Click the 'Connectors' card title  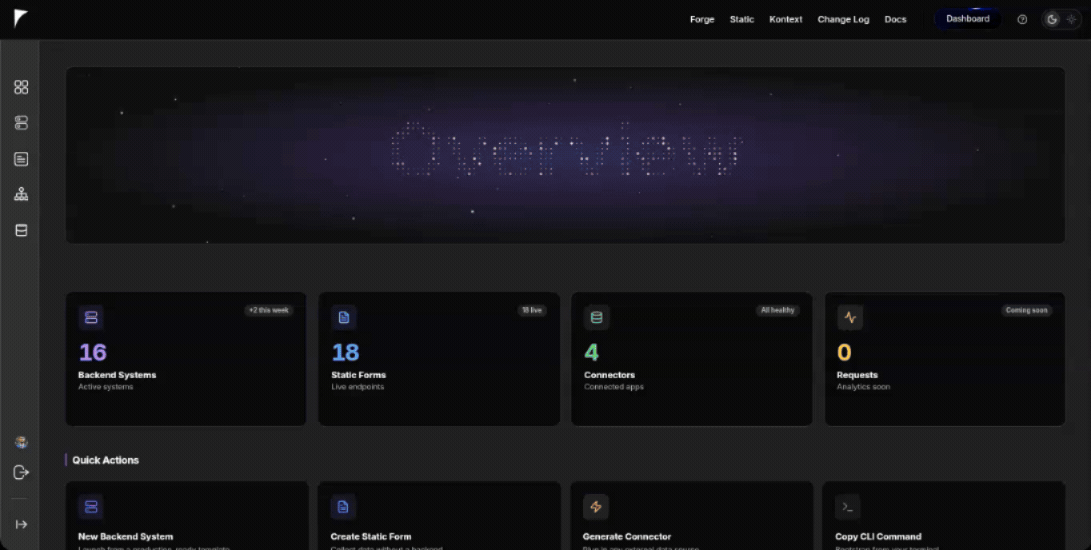tap(610, 375)
